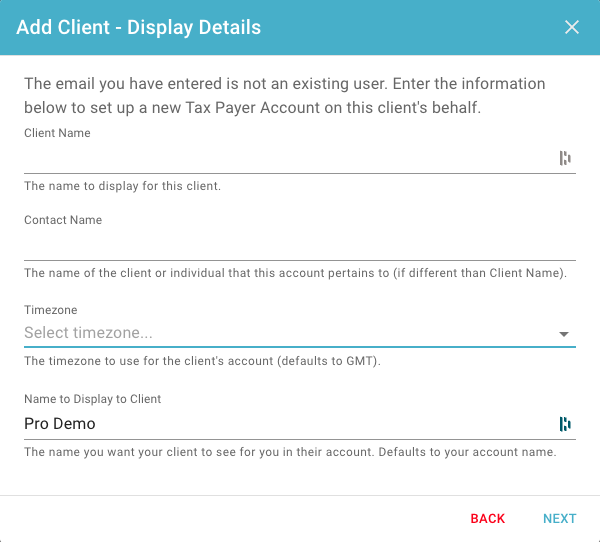
Task: Click the Add Client - Display Details title
Action: point(139,28)
